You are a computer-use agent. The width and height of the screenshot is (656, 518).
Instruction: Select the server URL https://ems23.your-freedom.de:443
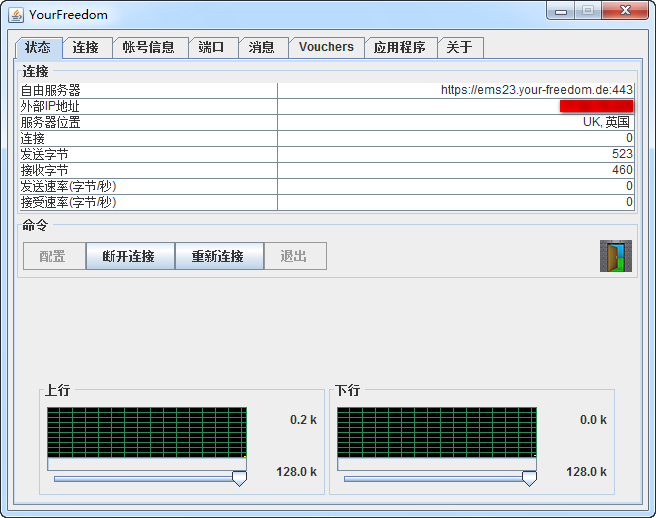(537, 90)
